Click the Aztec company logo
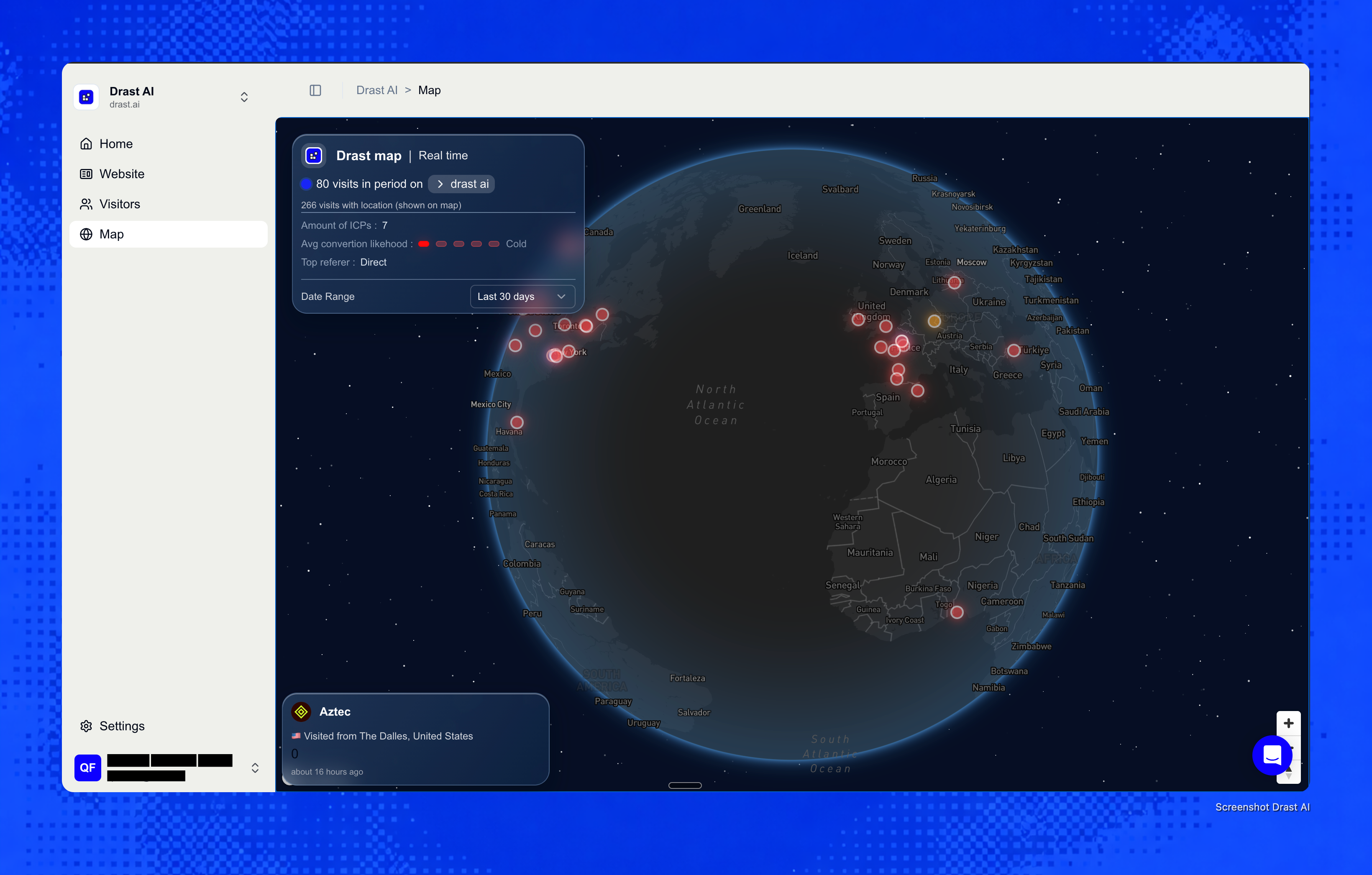 [x=301, y=711]
